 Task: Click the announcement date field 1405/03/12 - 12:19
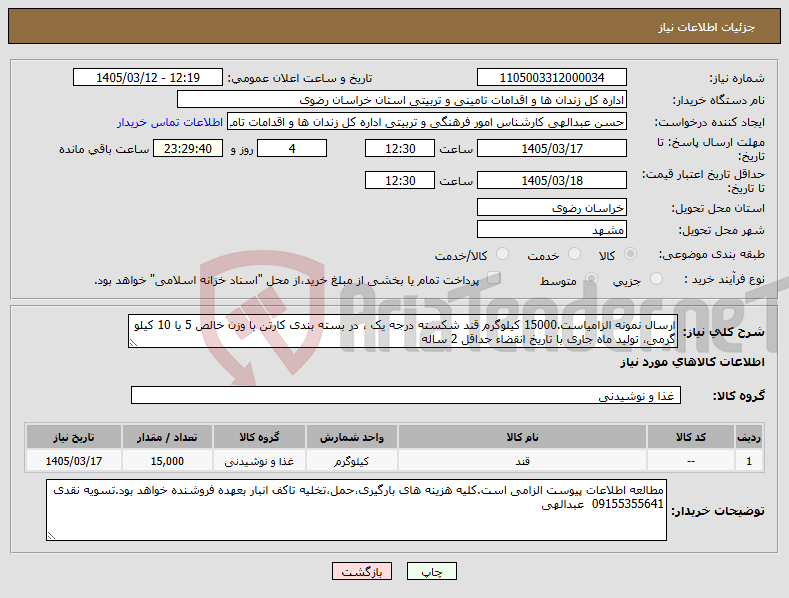tap(148, 78)
